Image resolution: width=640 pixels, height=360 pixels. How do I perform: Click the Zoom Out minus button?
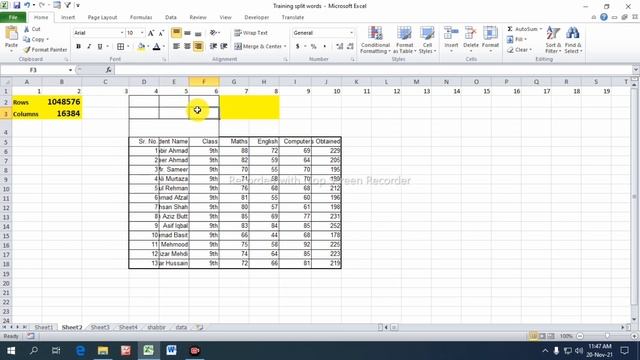580,336
